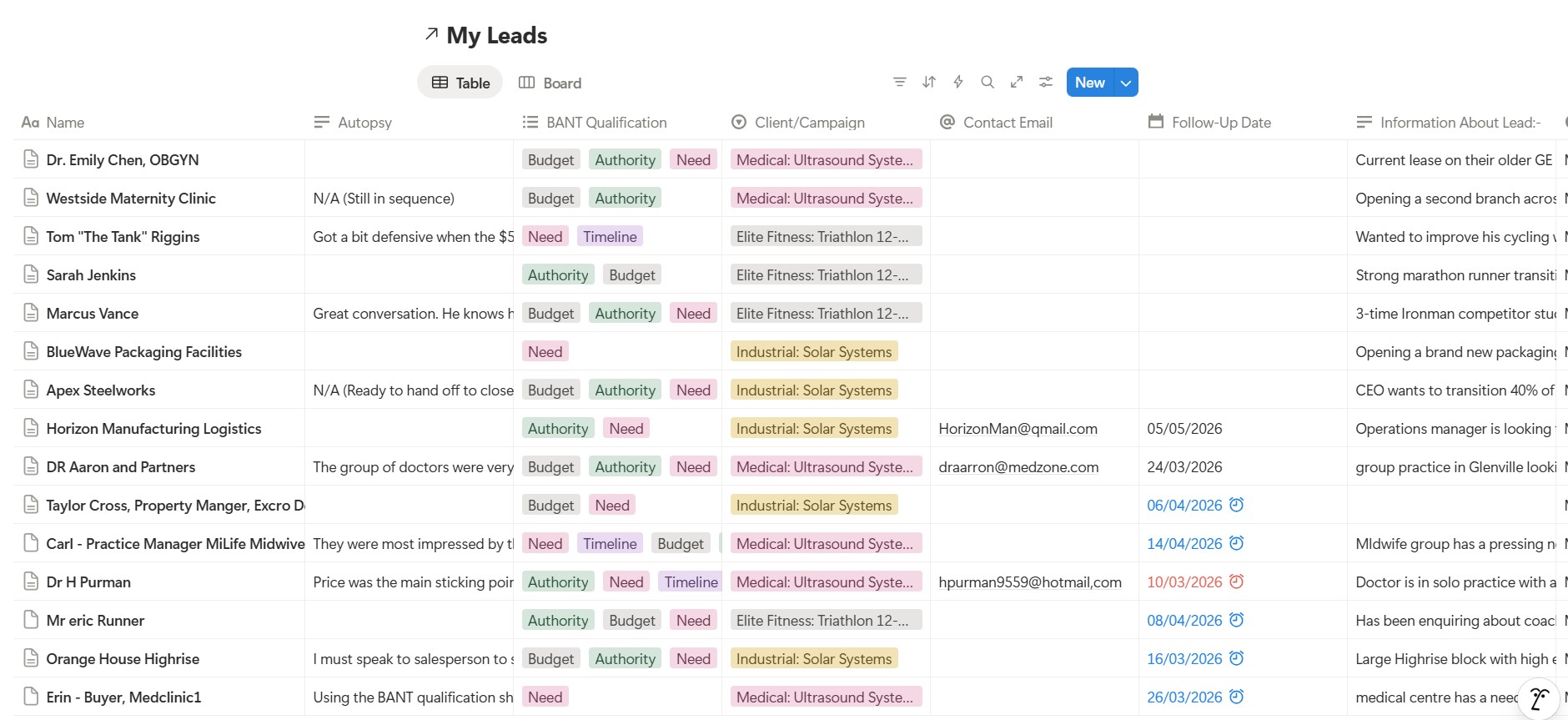Open email HorizonMan@gmail.com
1568x720 pixels.
(x=1018, y=428)
